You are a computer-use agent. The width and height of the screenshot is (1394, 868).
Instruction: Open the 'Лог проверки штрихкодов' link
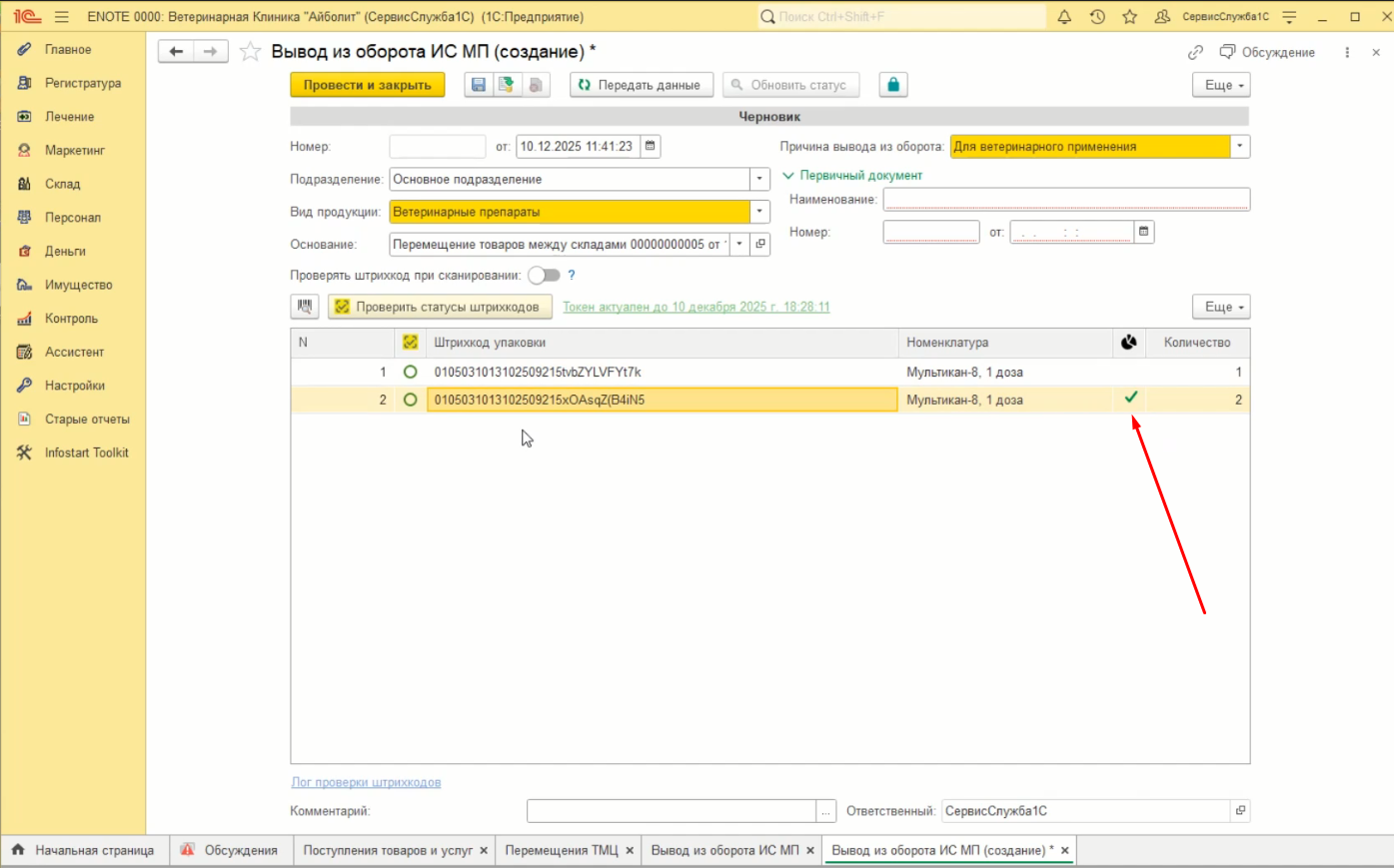coord(366,782)
